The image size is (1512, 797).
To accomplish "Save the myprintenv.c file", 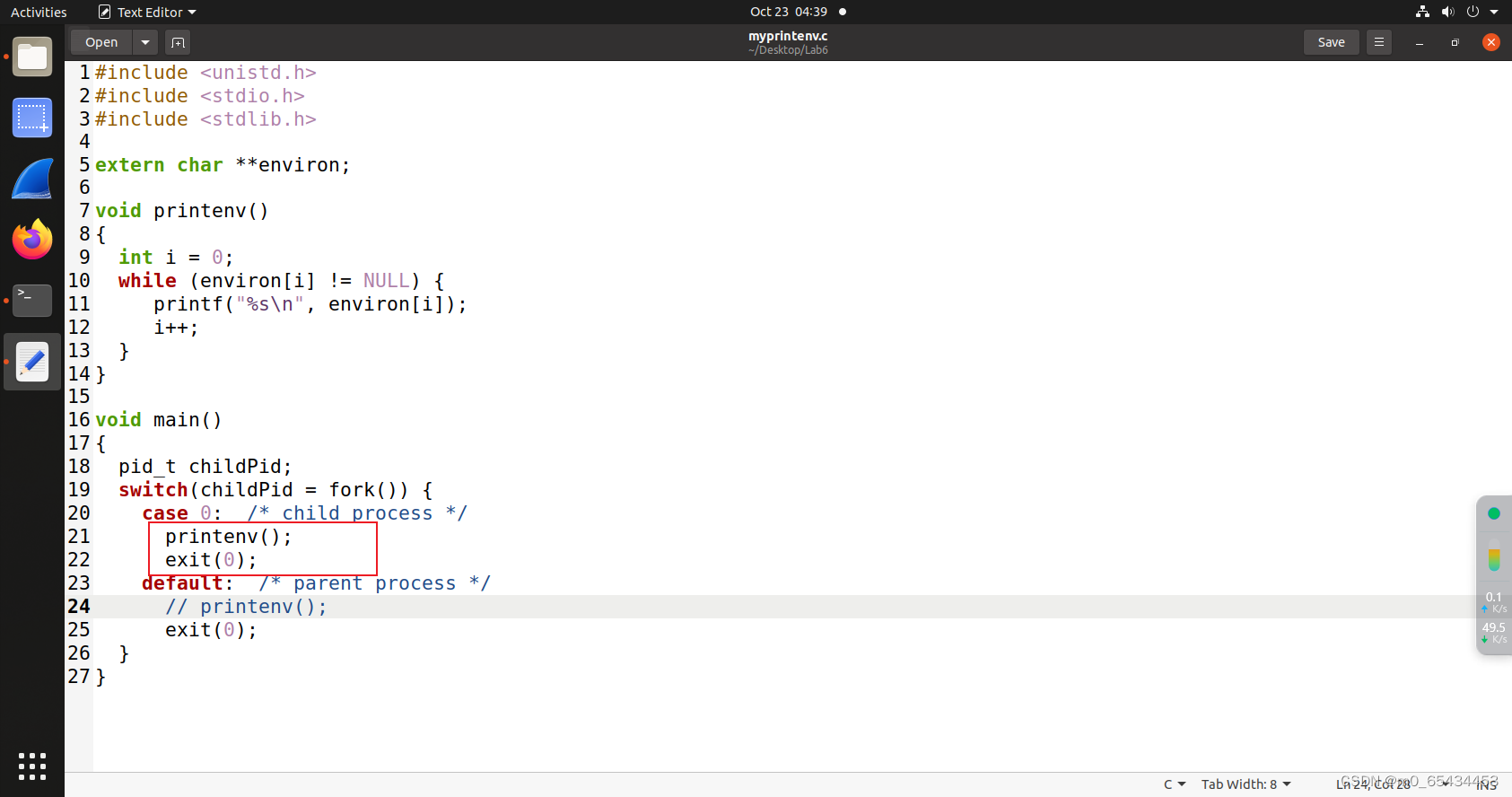I will click(1331, 42).
